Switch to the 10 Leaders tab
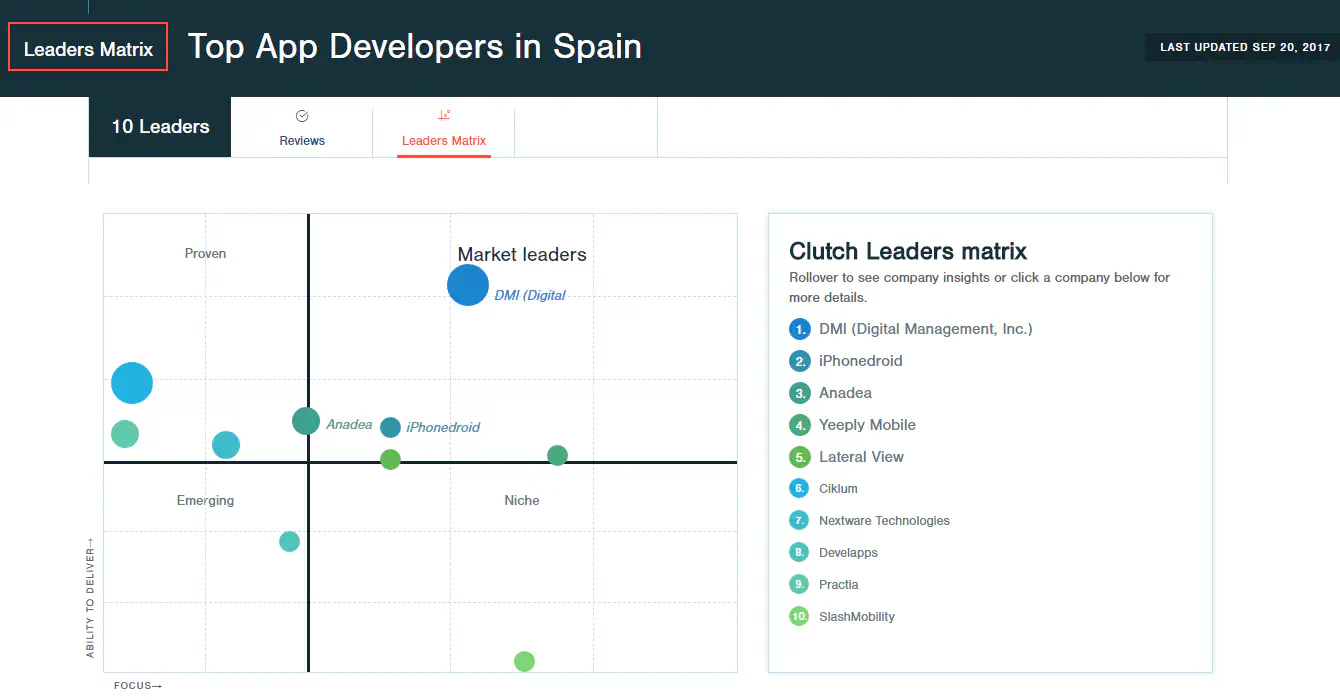The image size is (1340, 700). click(159, 126)
